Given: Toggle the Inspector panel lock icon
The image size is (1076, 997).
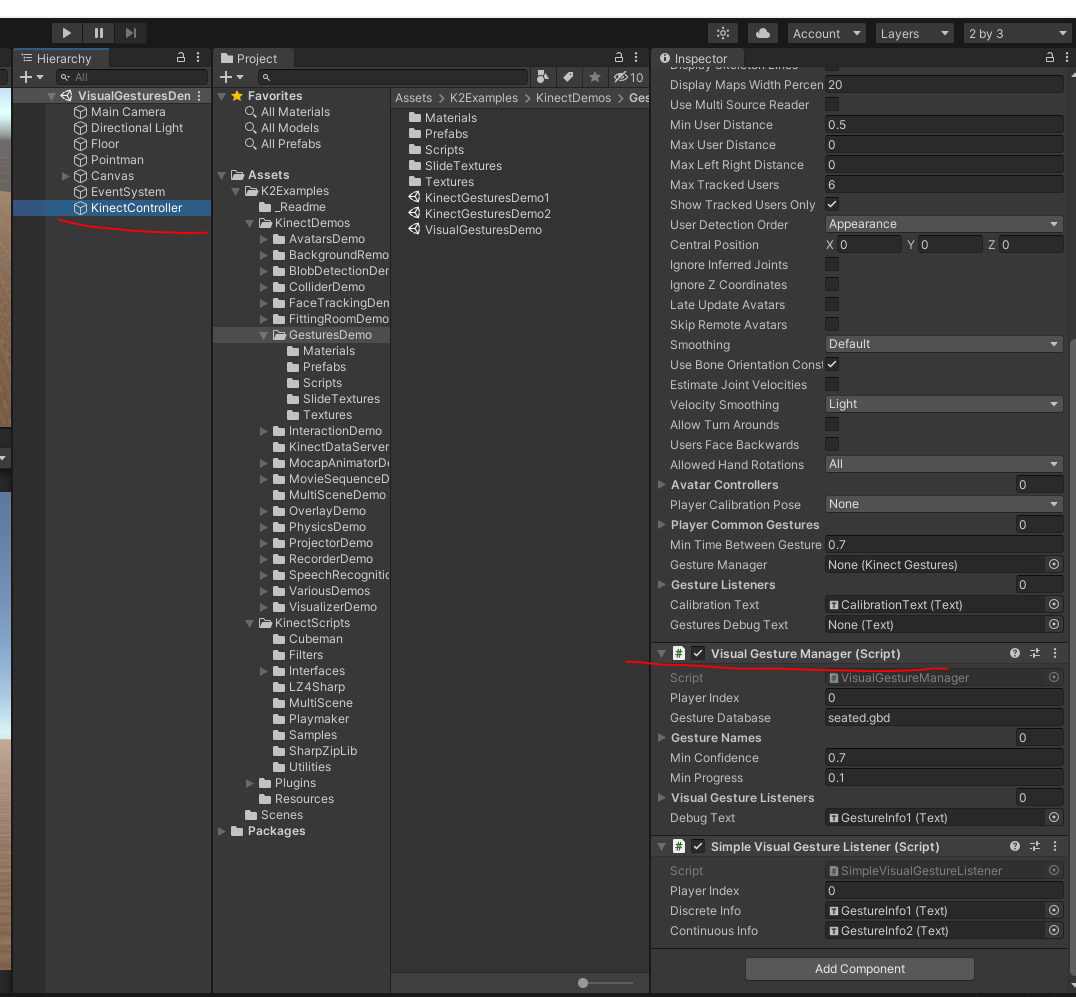Looking at the screenshot, I should (x=1049, y=58).
